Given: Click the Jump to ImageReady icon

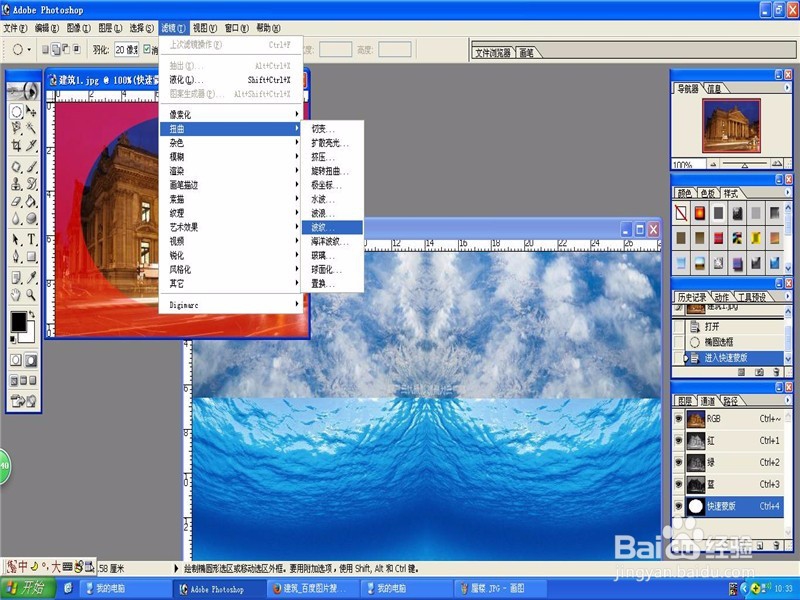Looking at the screenshot, I should pyautogui.click(x=23, y=402).
